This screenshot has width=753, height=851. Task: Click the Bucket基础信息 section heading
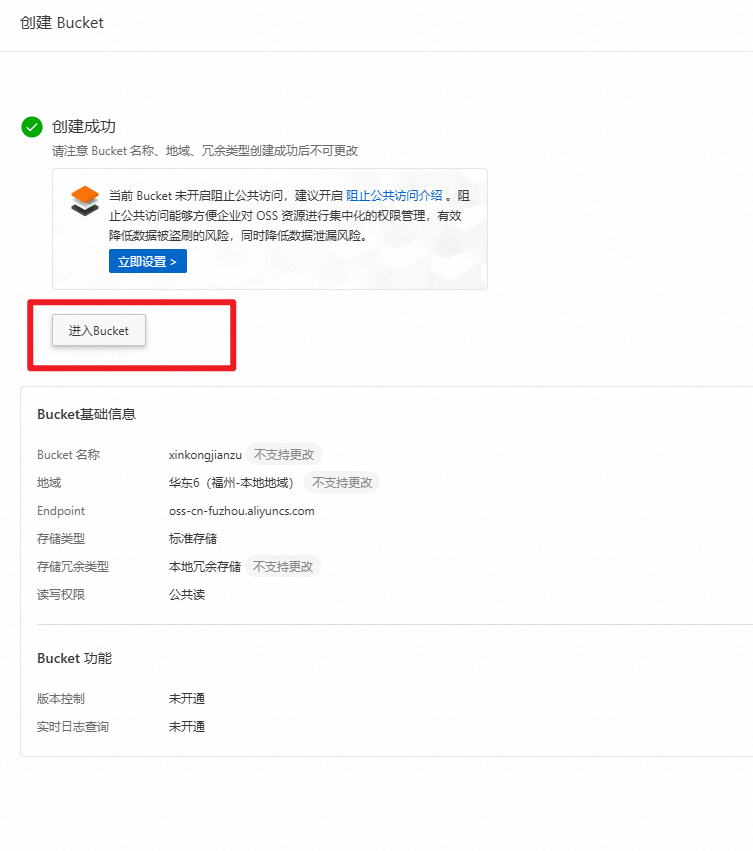[x=86, y=414]
